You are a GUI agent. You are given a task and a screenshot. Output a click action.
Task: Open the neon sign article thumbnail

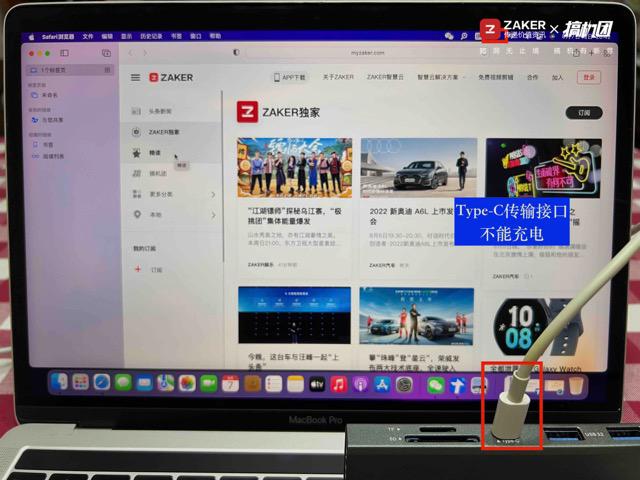click(543, 168)
